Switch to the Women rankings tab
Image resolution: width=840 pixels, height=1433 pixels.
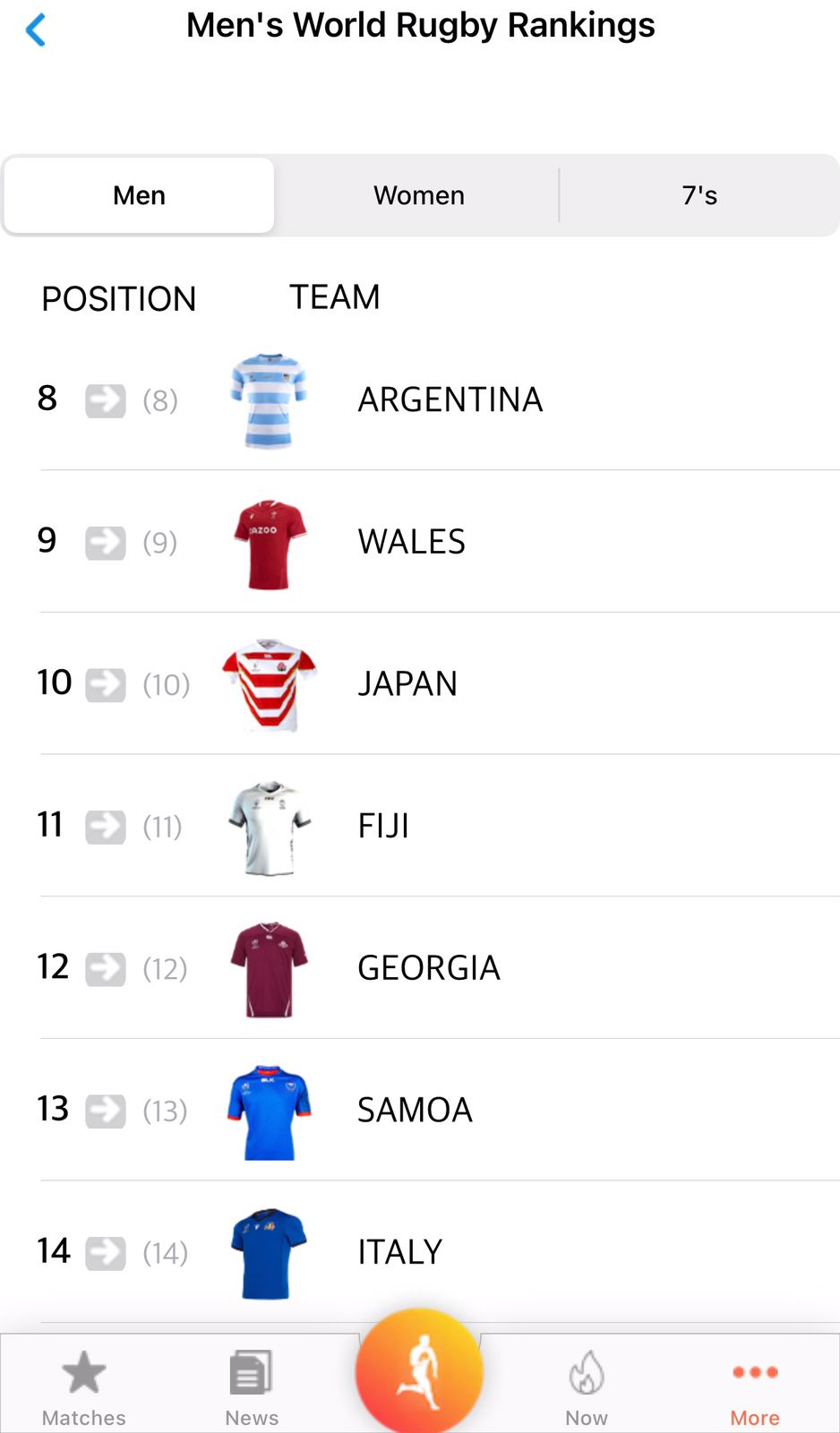(419, 195)
